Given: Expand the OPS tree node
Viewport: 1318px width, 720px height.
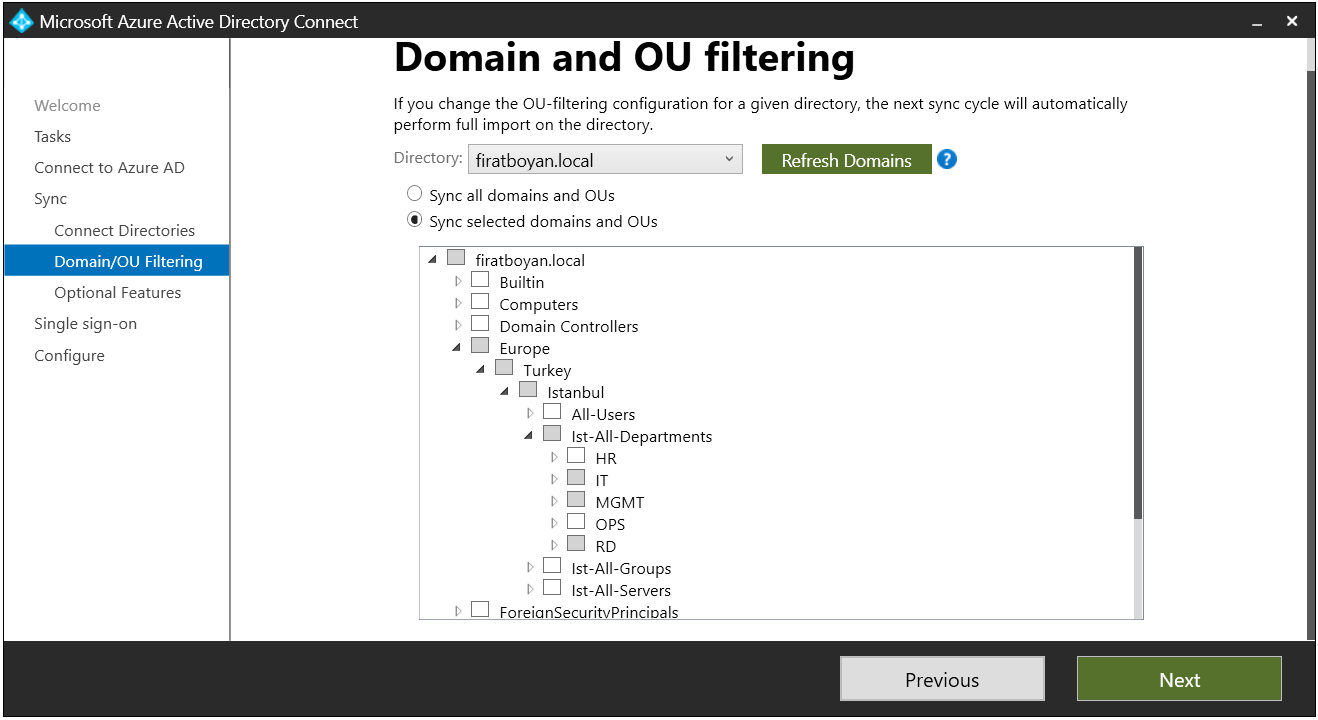Looking at the screenshot, I should click(x=554, y=524).
